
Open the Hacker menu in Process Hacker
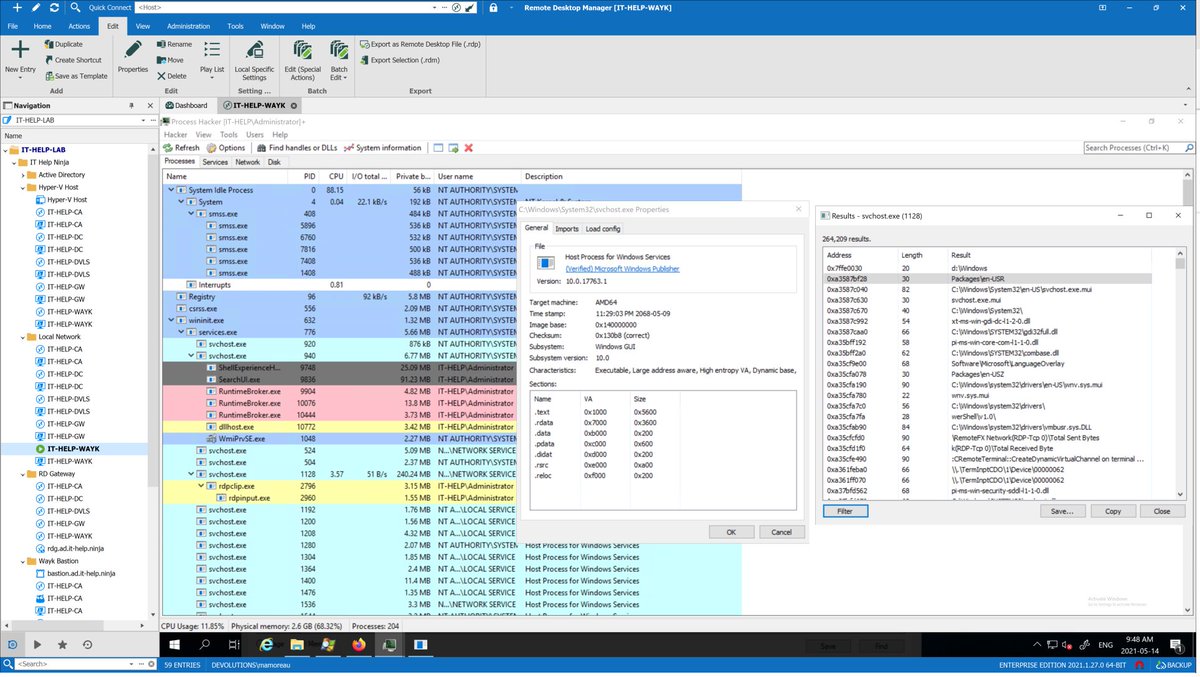point(175,134)
